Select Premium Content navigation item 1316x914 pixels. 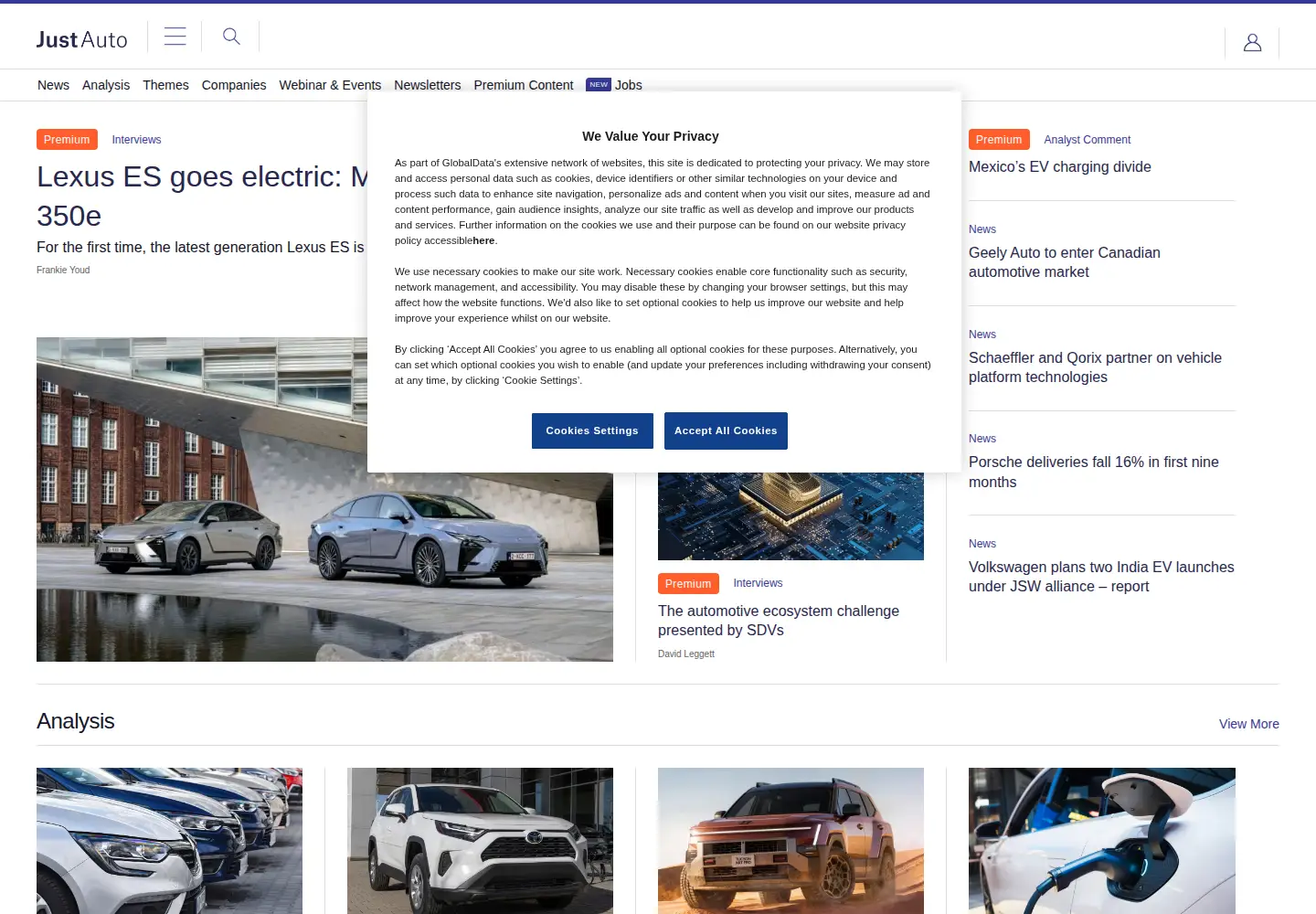coord(524,85)
